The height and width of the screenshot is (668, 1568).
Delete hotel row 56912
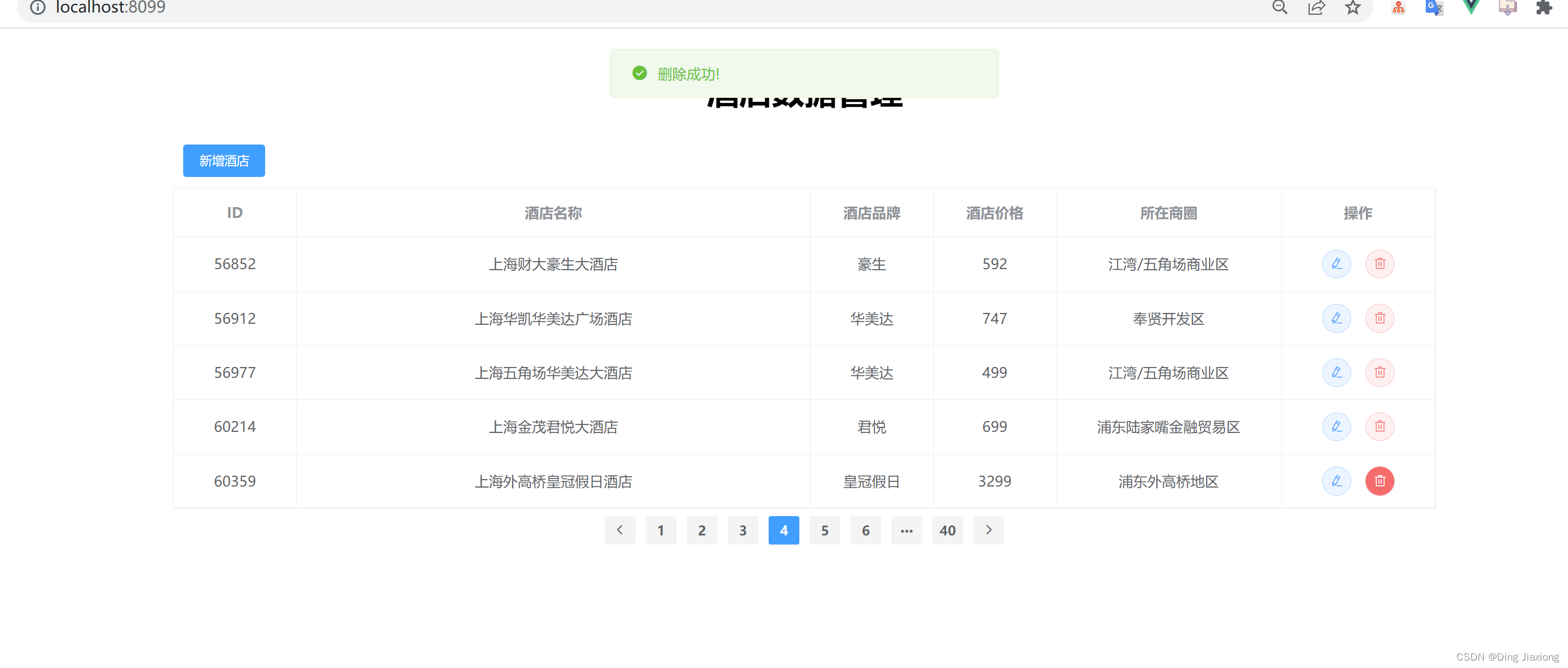coord(1379,319)
